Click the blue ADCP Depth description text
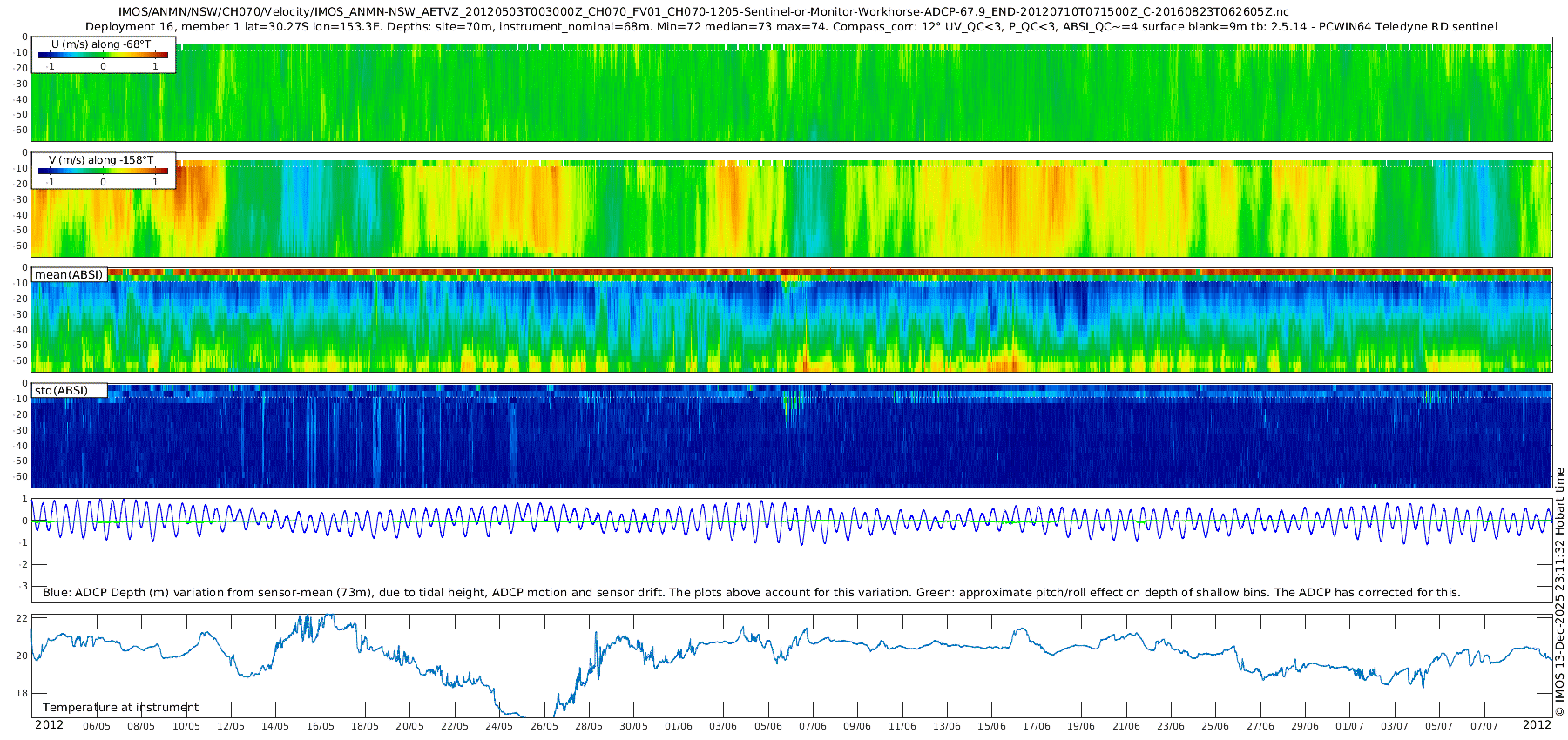 click(751, 593)
